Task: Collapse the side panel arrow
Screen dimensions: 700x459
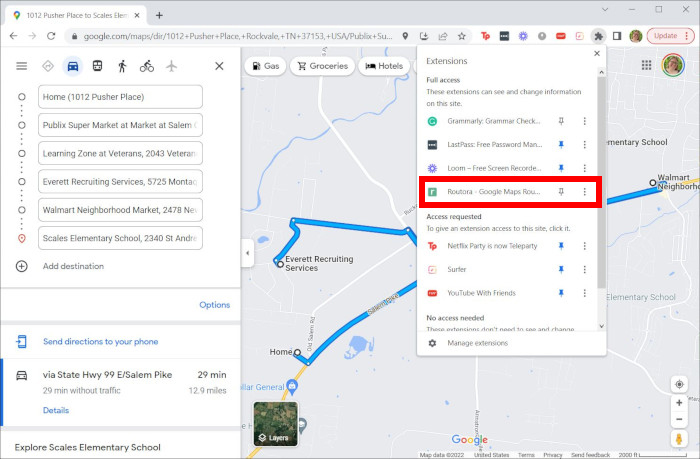Action: coord(248,253)
